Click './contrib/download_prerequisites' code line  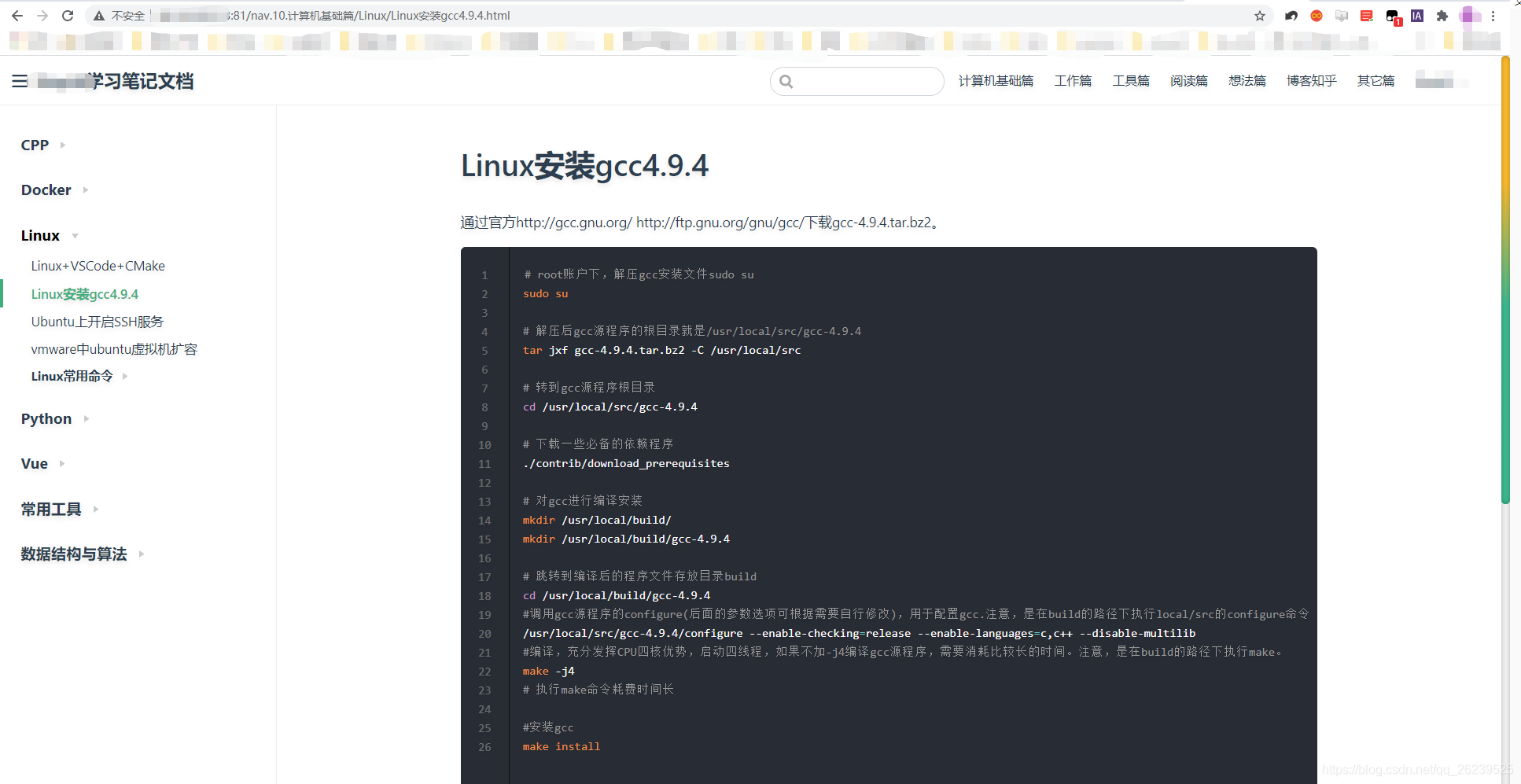click(626, 463)
